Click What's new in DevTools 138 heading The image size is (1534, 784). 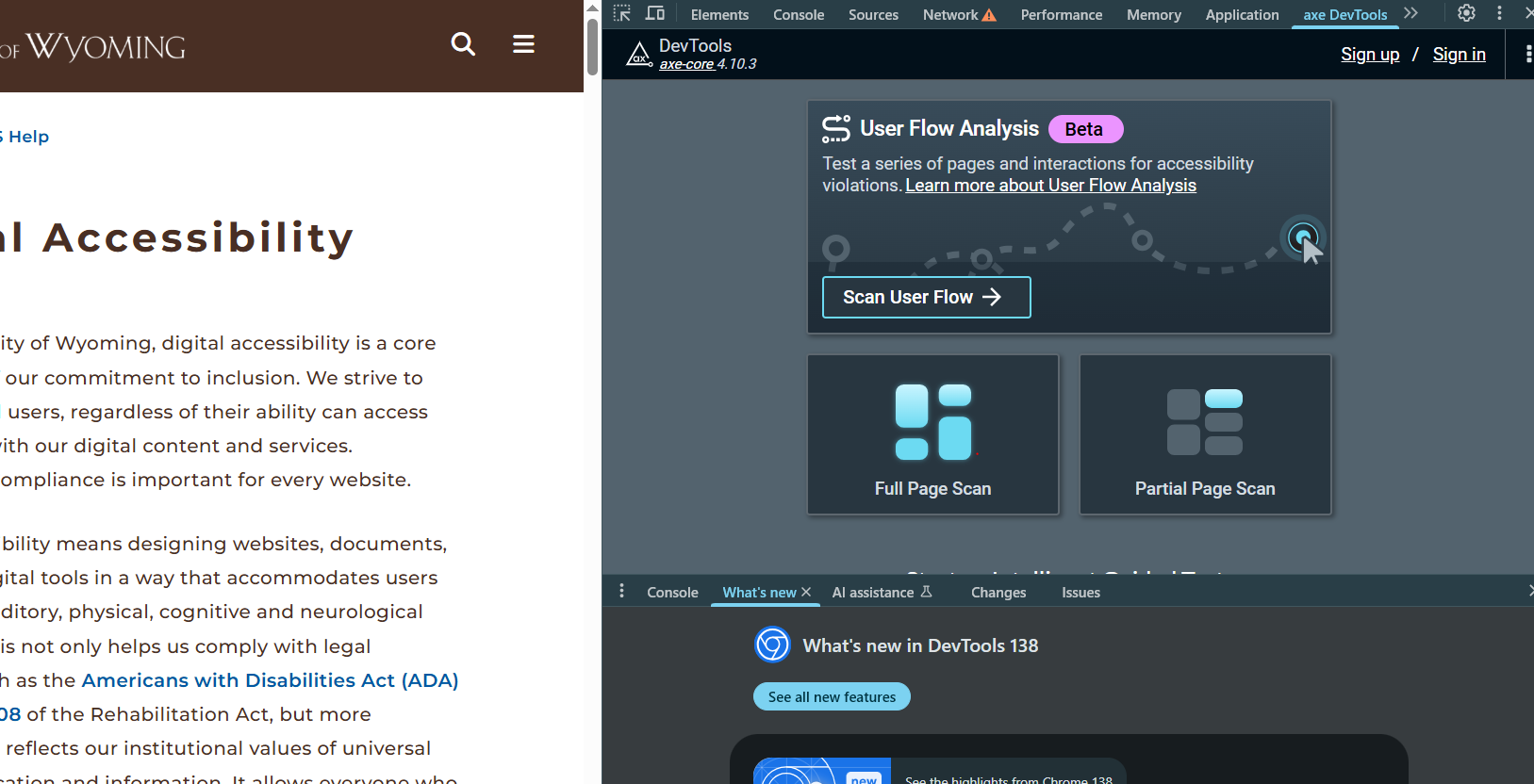(920, 645)
